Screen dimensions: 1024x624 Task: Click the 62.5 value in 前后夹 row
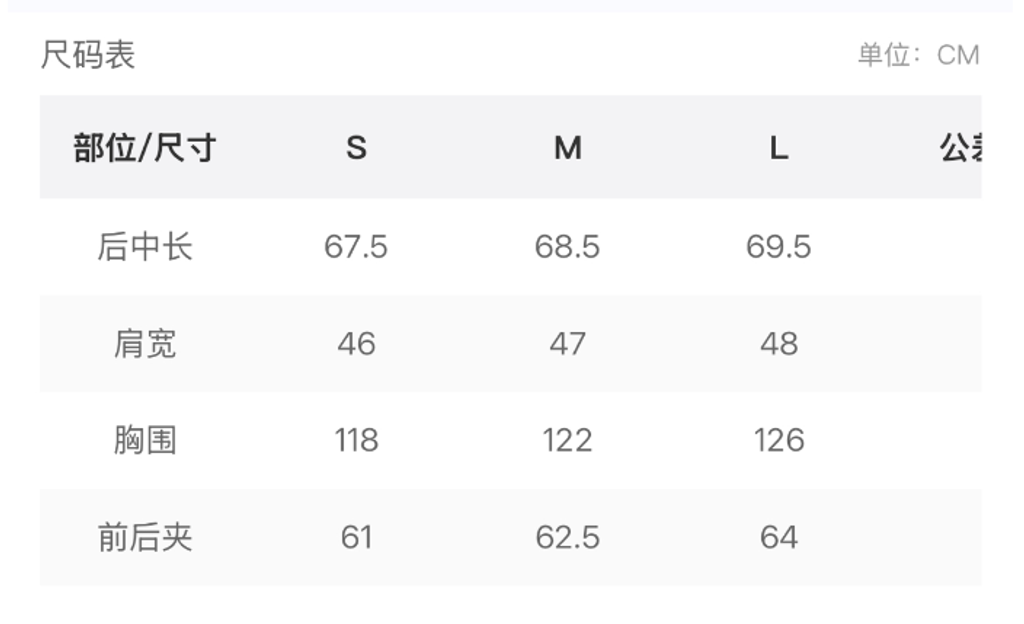567,537
